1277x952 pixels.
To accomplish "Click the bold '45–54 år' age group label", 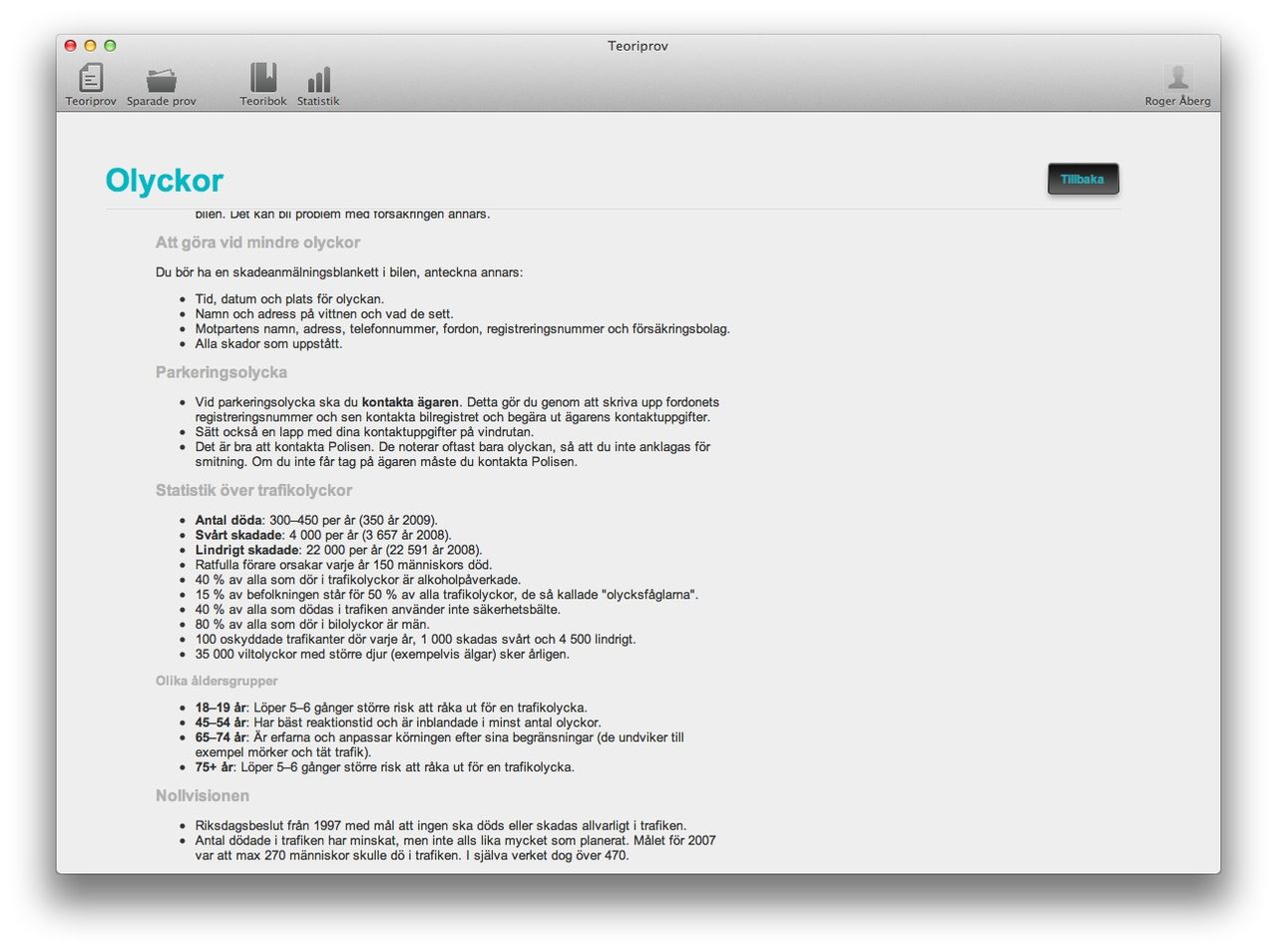I will tap(220, 722).
